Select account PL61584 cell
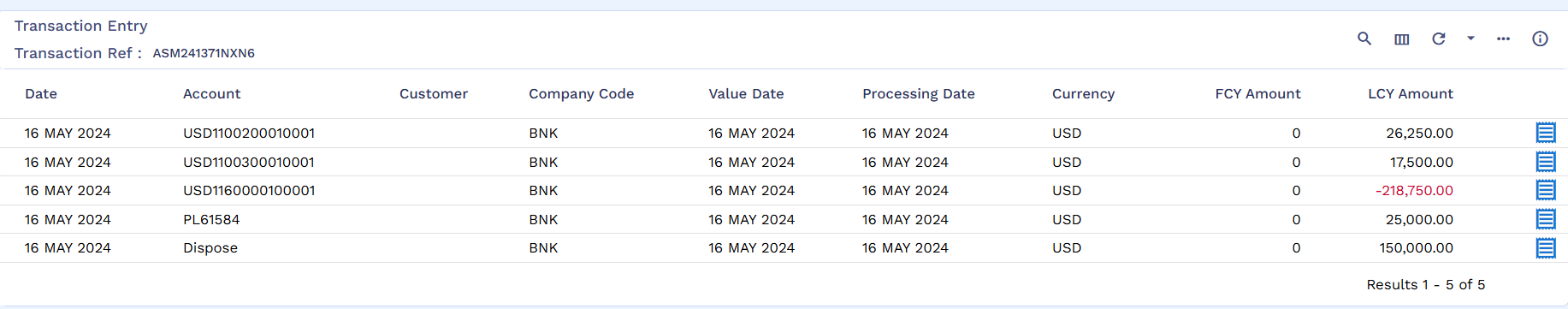Image resolution: width=1568 pixels, height=309 pixels. click(x=211, y=220)
